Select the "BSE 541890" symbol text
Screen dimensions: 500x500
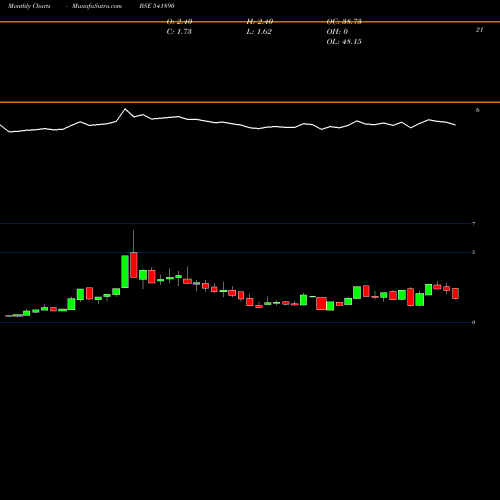[157, 6]
